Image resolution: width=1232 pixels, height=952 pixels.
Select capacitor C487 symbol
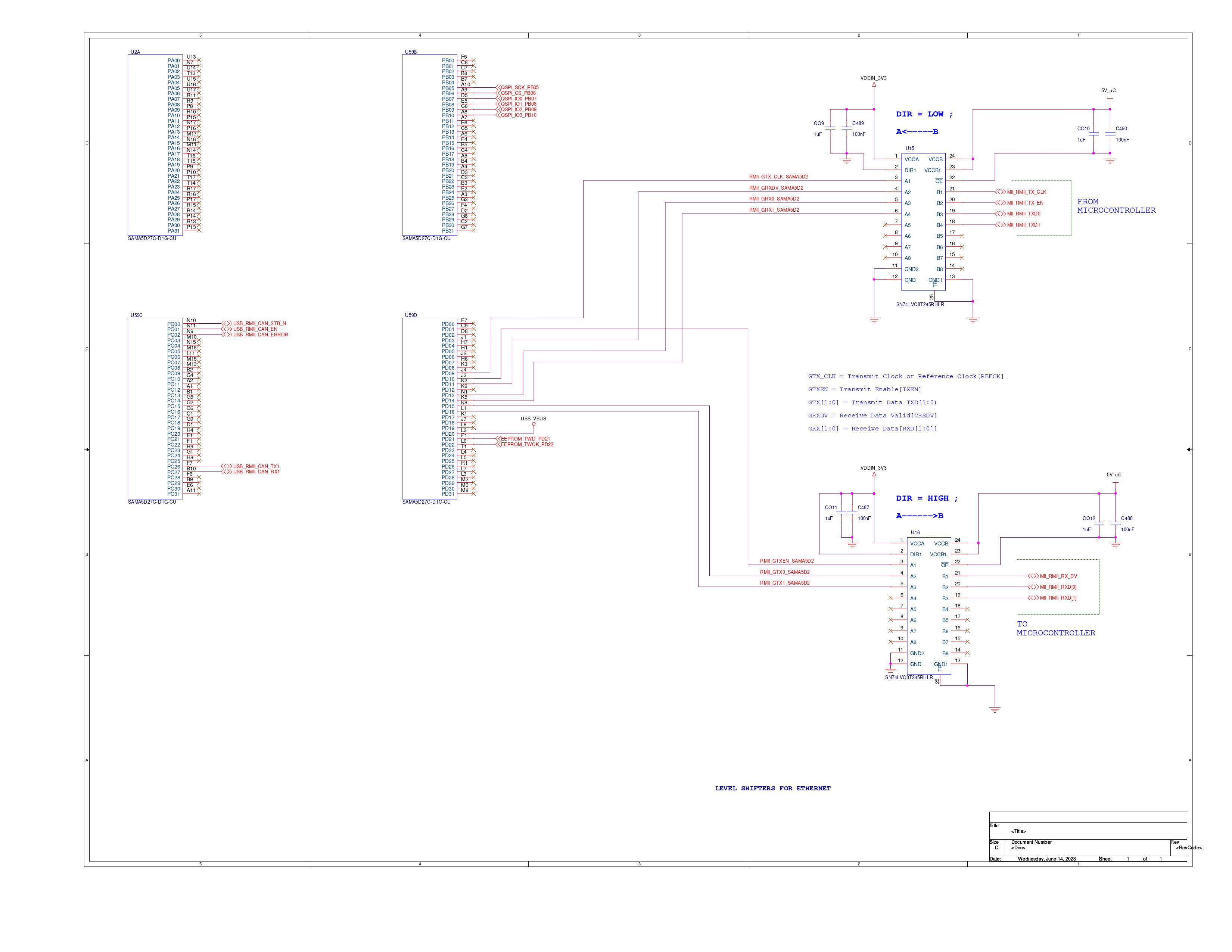852,513
